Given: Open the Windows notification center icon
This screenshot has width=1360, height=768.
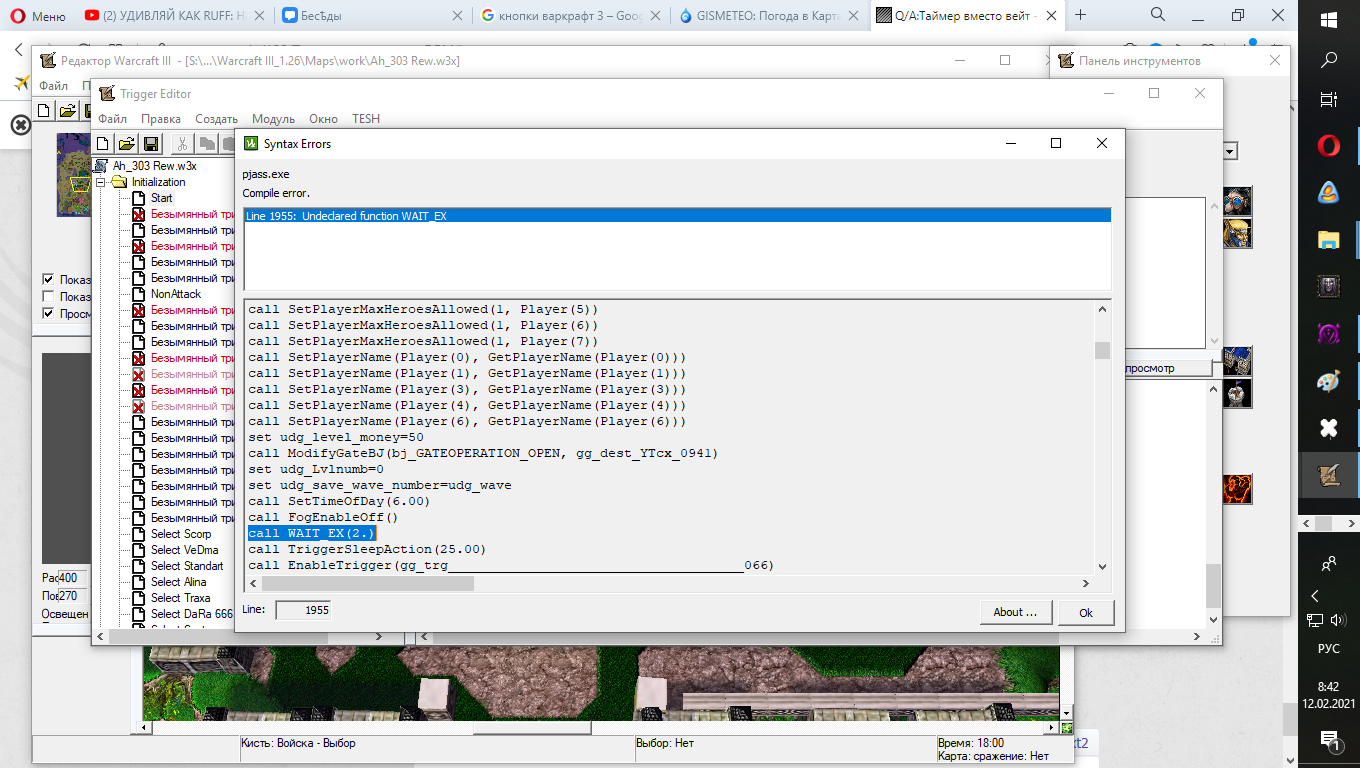Looking at the screenshot, I should click(x=1328, y=739).
